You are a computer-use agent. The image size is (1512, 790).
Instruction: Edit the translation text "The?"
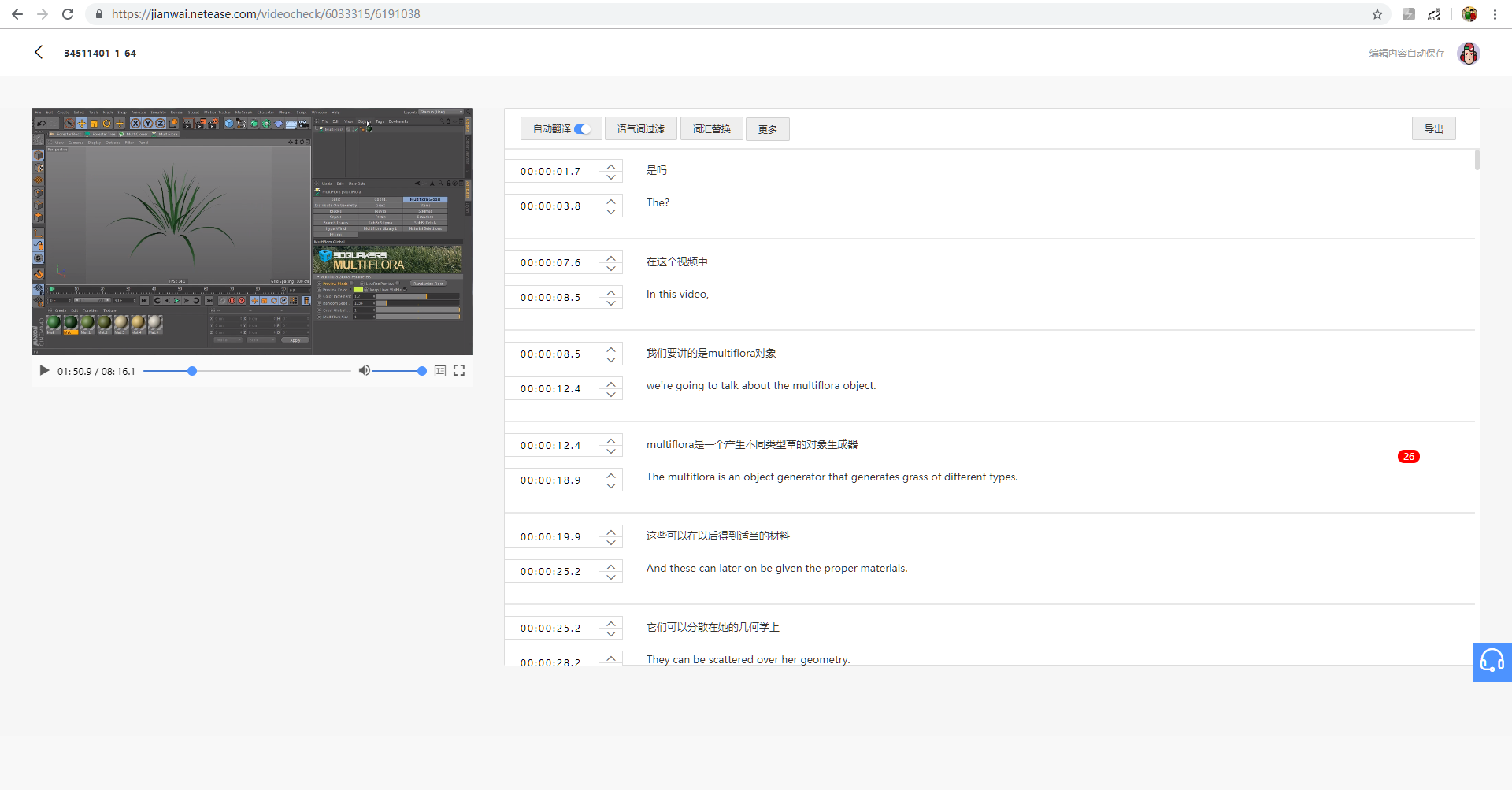point(658,202)
